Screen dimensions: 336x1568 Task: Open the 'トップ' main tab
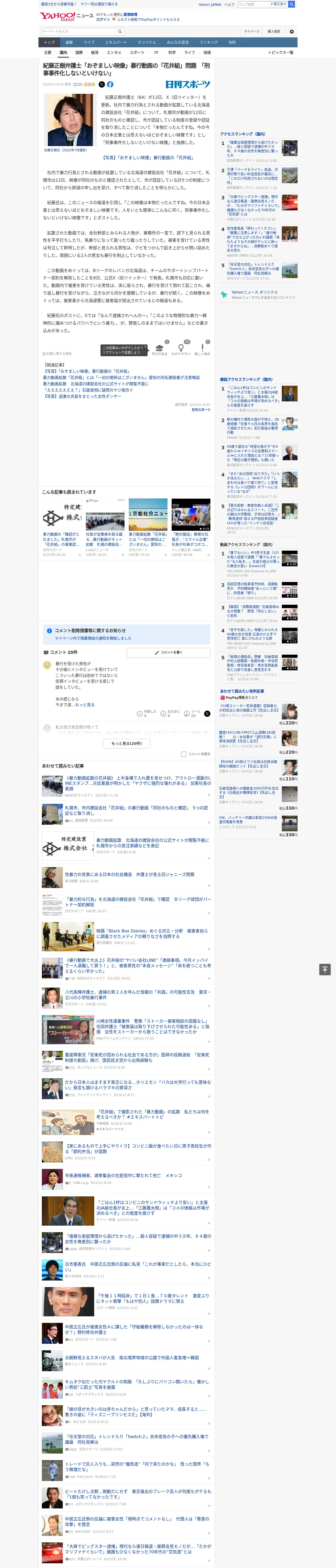[x=49, y=43]
